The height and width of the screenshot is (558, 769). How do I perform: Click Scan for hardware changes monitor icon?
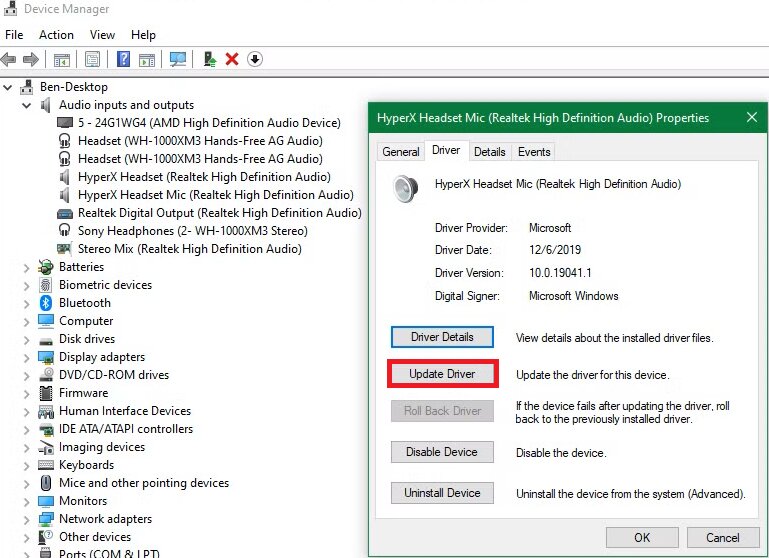[178, 59]
